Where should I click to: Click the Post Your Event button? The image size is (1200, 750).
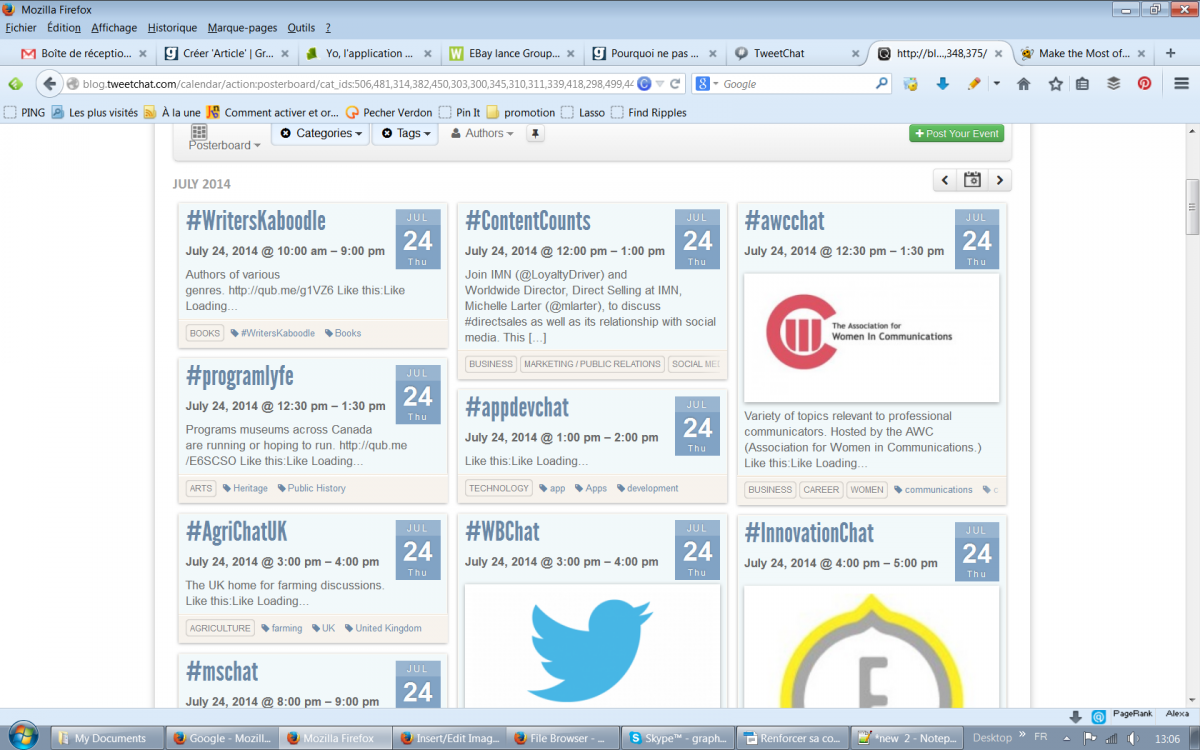coord(957,133)
